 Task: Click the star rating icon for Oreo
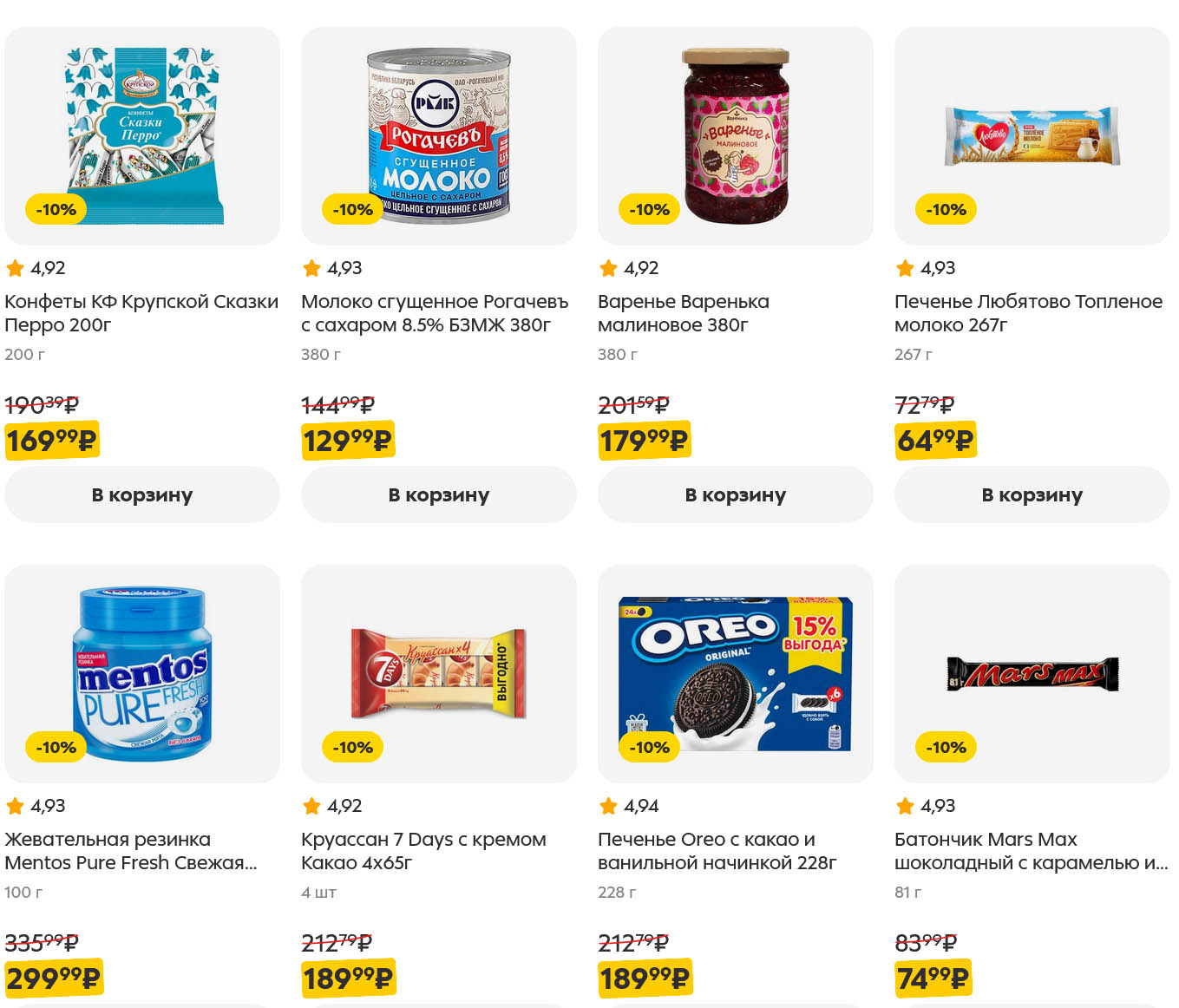(609, 807)
